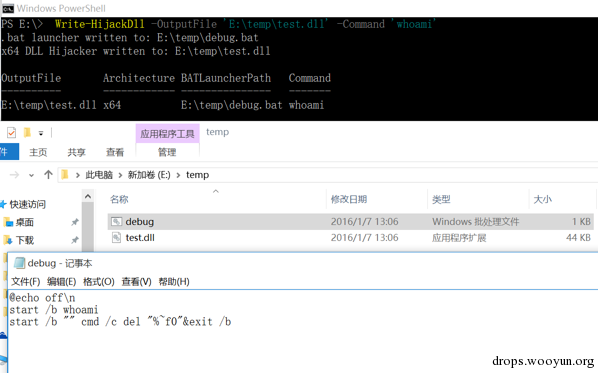Sort files by the 名称 column header
Screen dimensions: 598x373
(119, 199)
